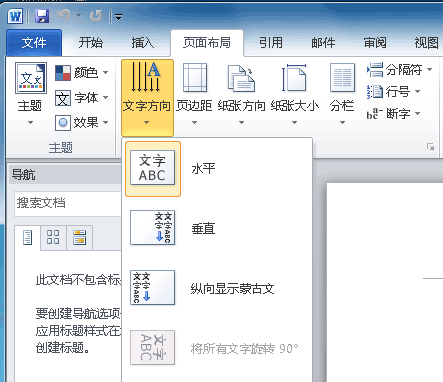Viewport: 443px width, 382px height.
Task: Expand the 颜色 theme colors dropdown
Action: pyautogui.click(x=82, y=73)
